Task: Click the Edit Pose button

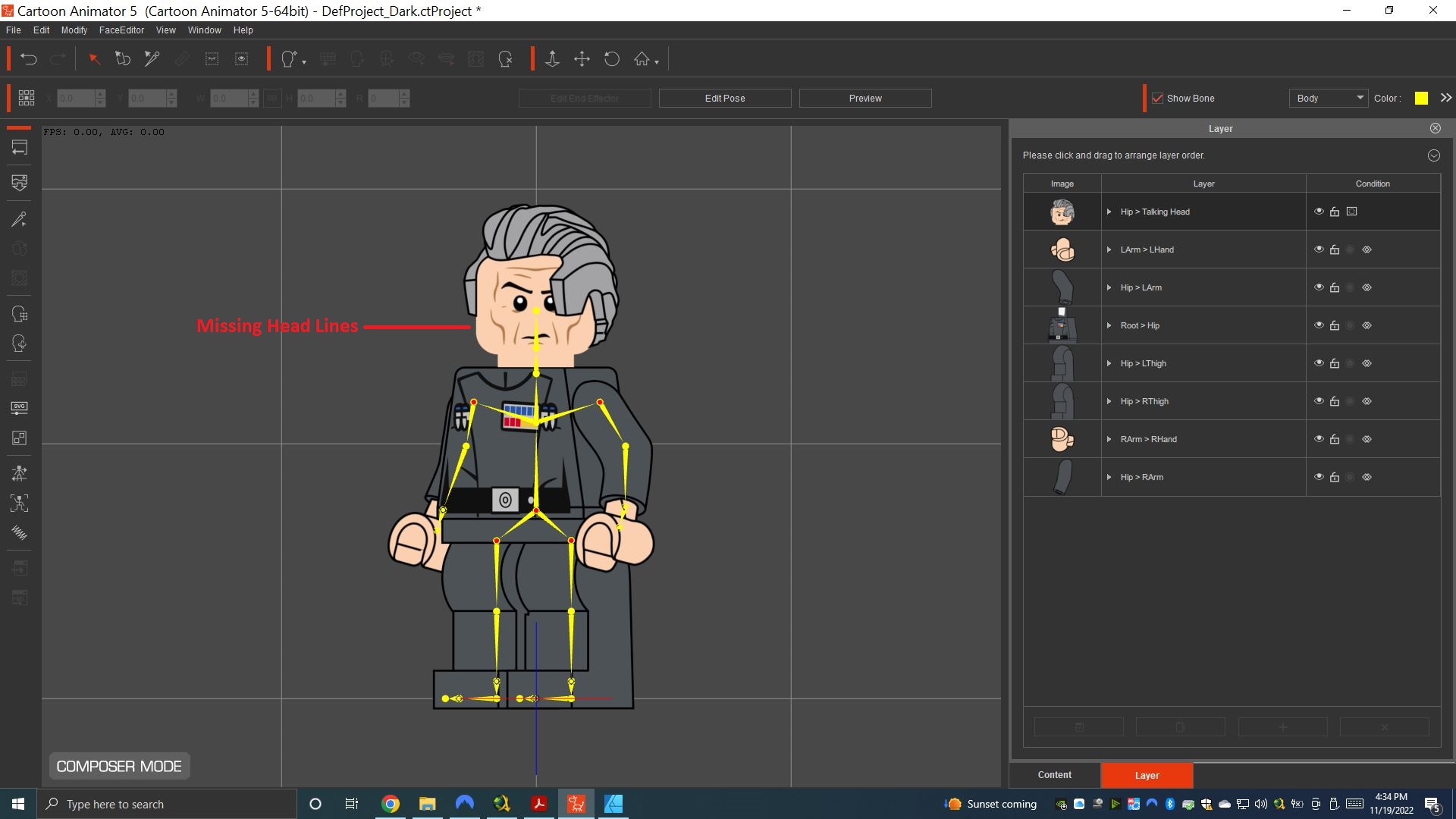Action: [x=725, y=98]
